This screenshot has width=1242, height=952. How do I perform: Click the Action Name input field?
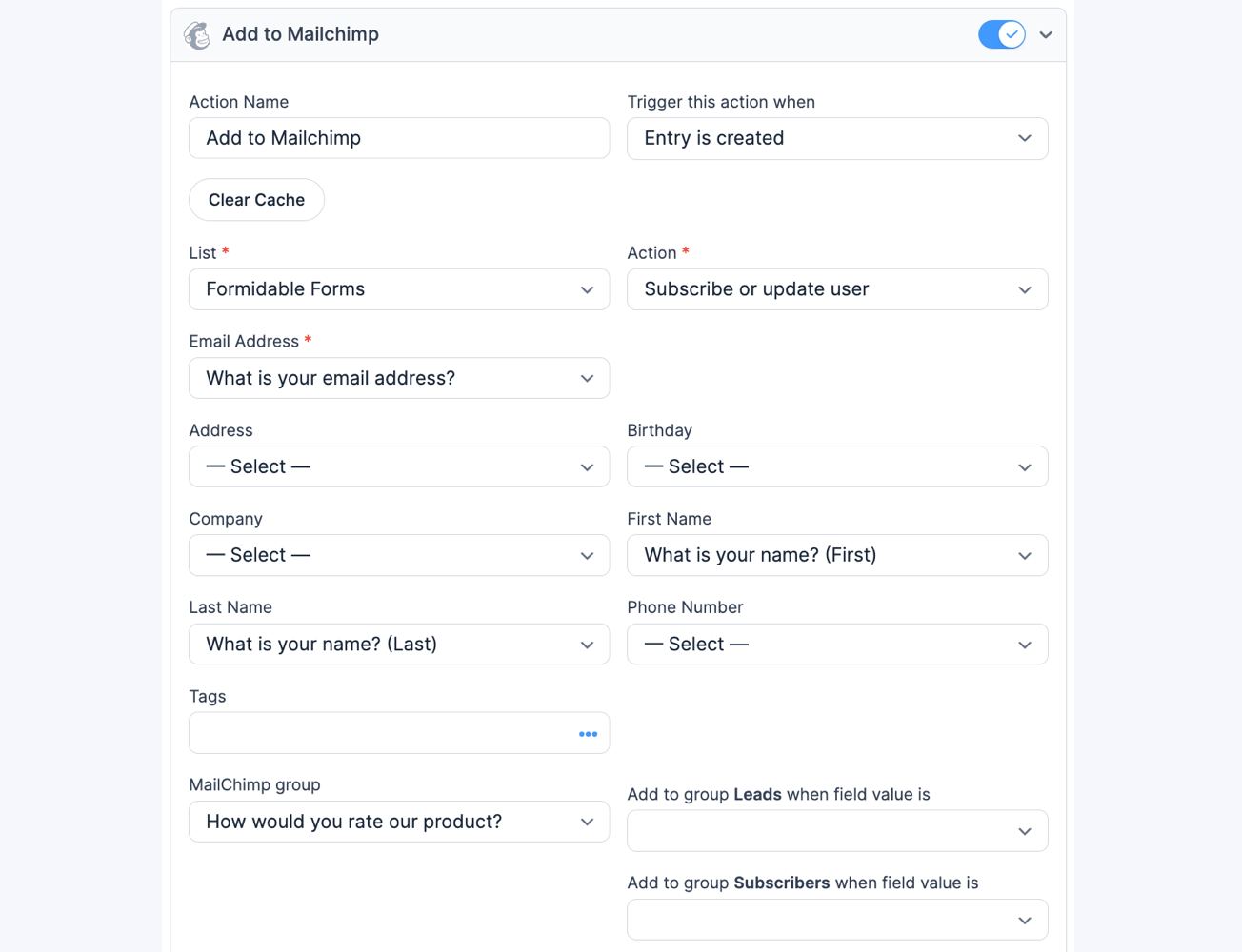pyautogui.click(x=399, y=138)
